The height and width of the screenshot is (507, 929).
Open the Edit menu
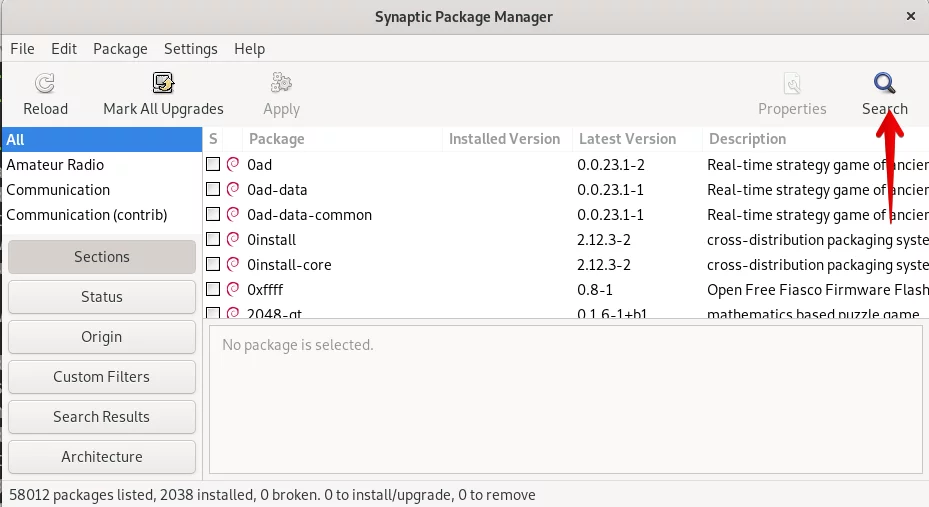64,49
